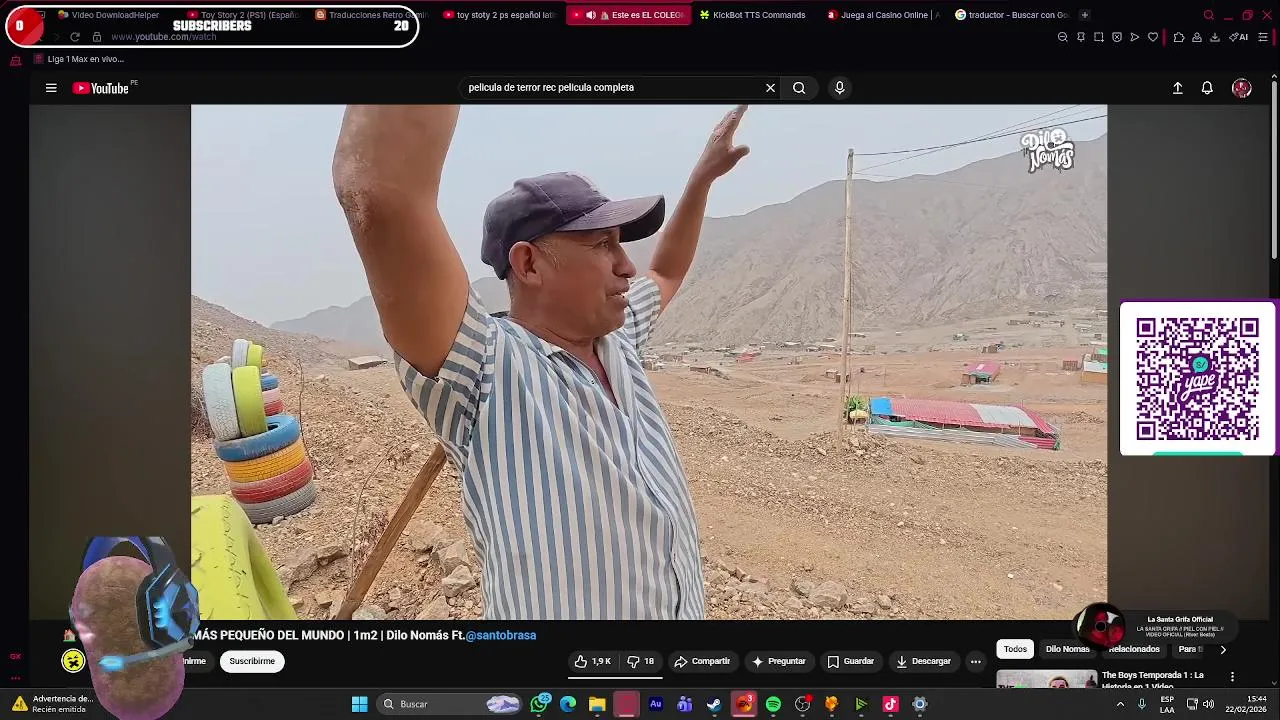Open Adobe Audition from the taskbar
The height and width of the screenshot is (720, 1280).
[656, 704]
